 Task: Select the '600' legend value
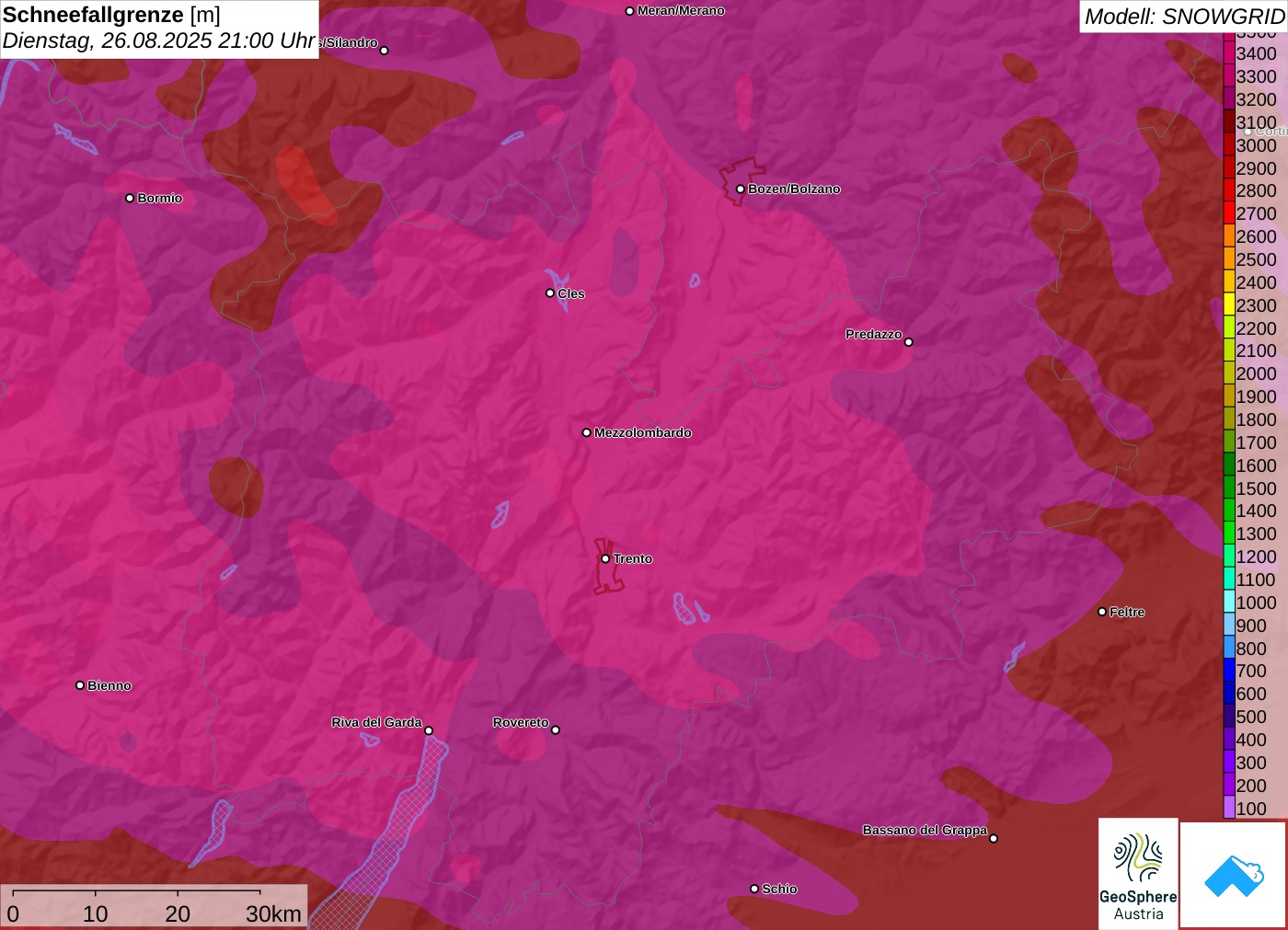click(x=1251, y=694)
